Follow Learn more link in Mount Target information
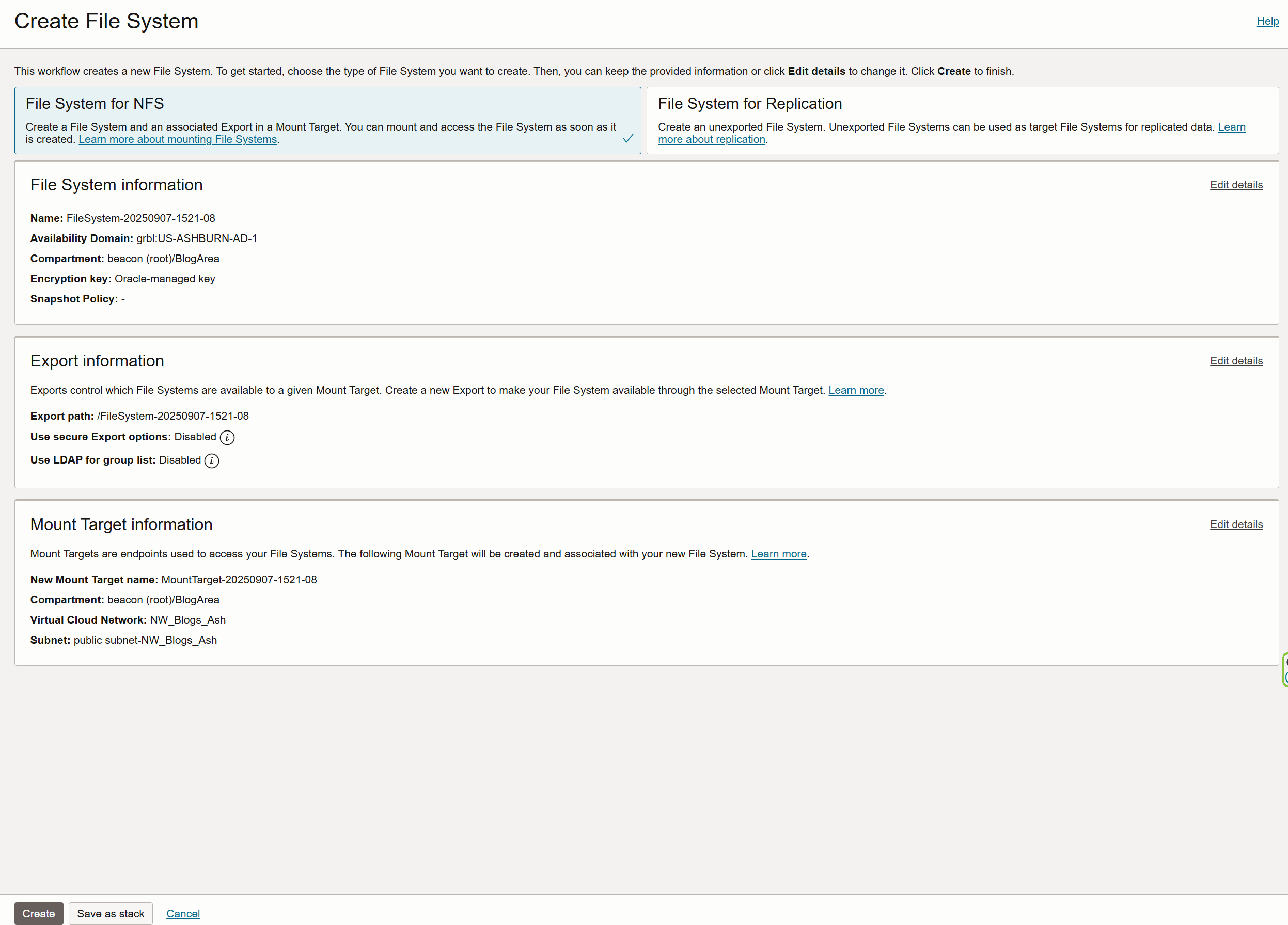1288x925 pixels. pyautogui.click(x=779, y=554)
